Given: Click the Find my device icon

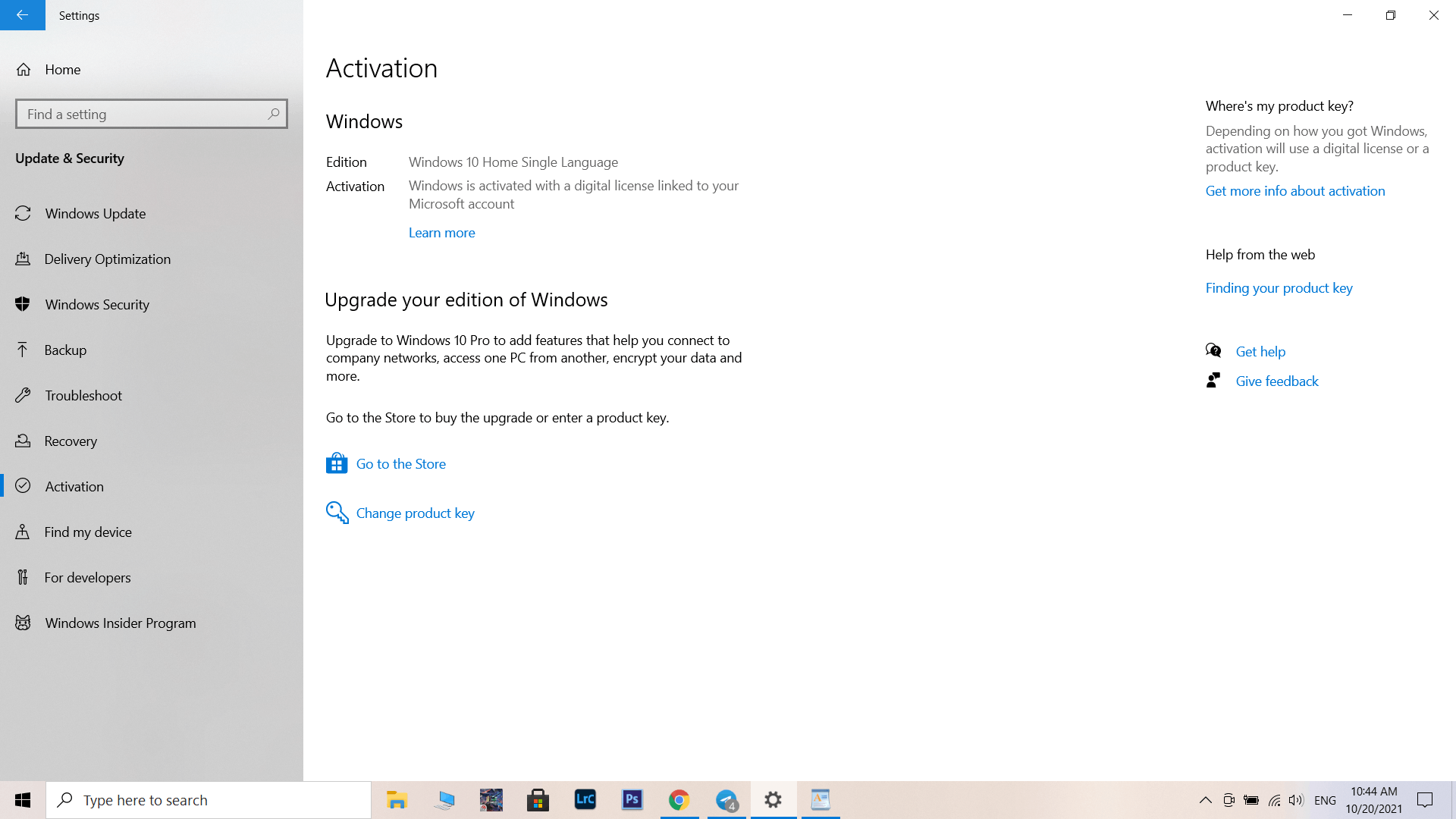Looking at the screenshot, I should click(23, 532).
